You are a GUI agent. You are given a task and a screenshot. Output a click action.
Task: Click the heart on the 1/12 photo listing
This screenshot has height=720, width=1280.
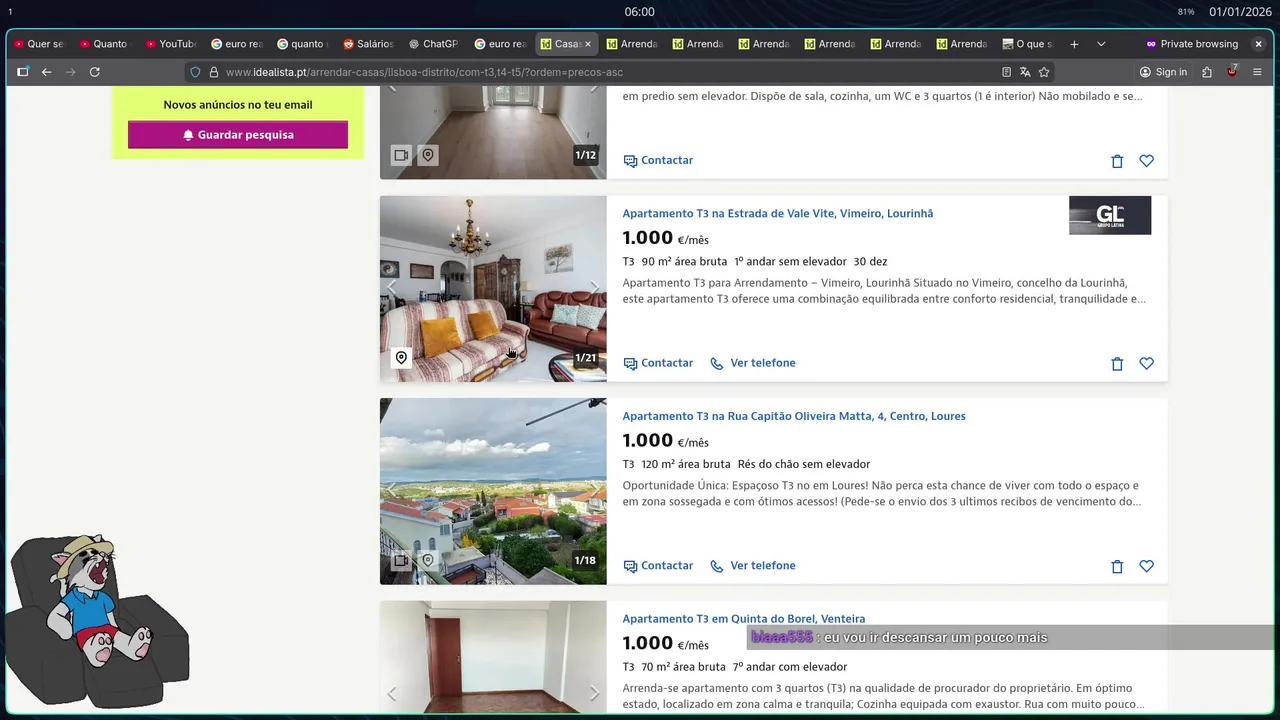coord(1147,161)
